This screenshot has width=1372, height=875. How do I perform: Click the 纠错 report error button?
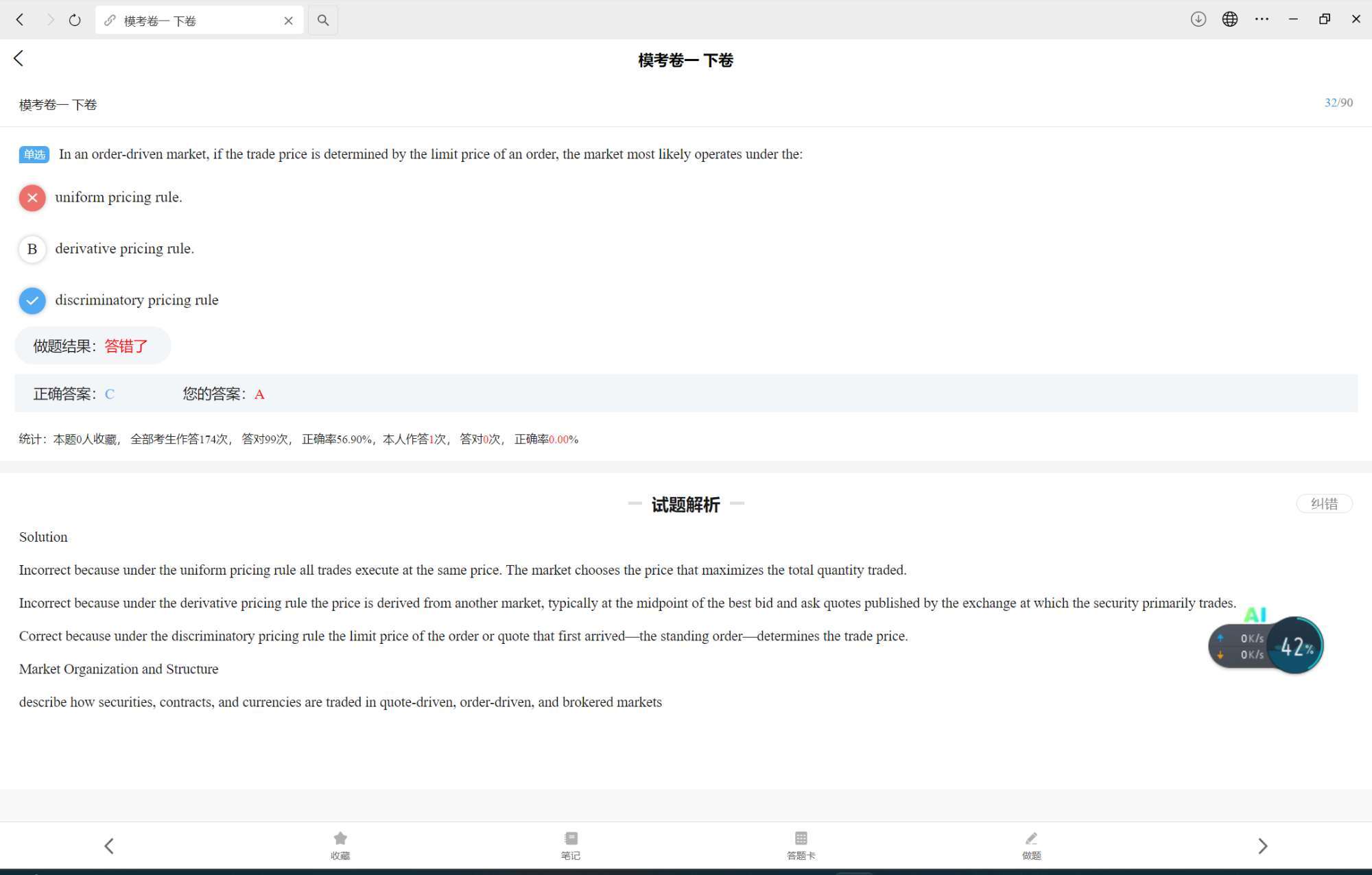point(1323,503)
